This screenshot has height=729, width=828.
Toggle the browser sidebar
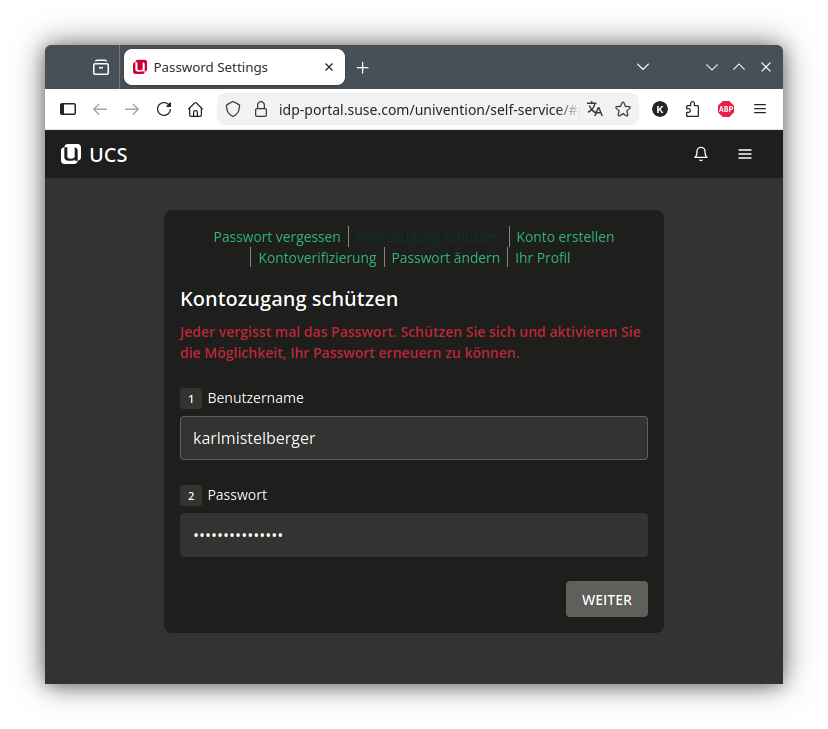click(x=68, y=109)
